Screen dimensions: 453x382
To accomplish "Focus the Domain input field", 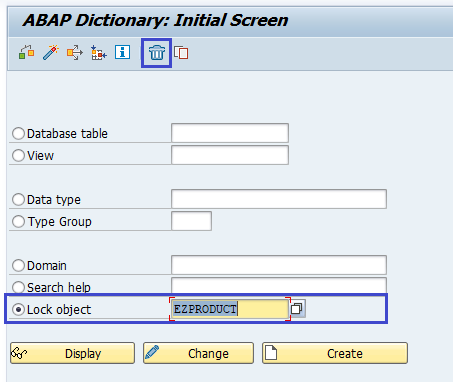I will [x=279, y=265].
